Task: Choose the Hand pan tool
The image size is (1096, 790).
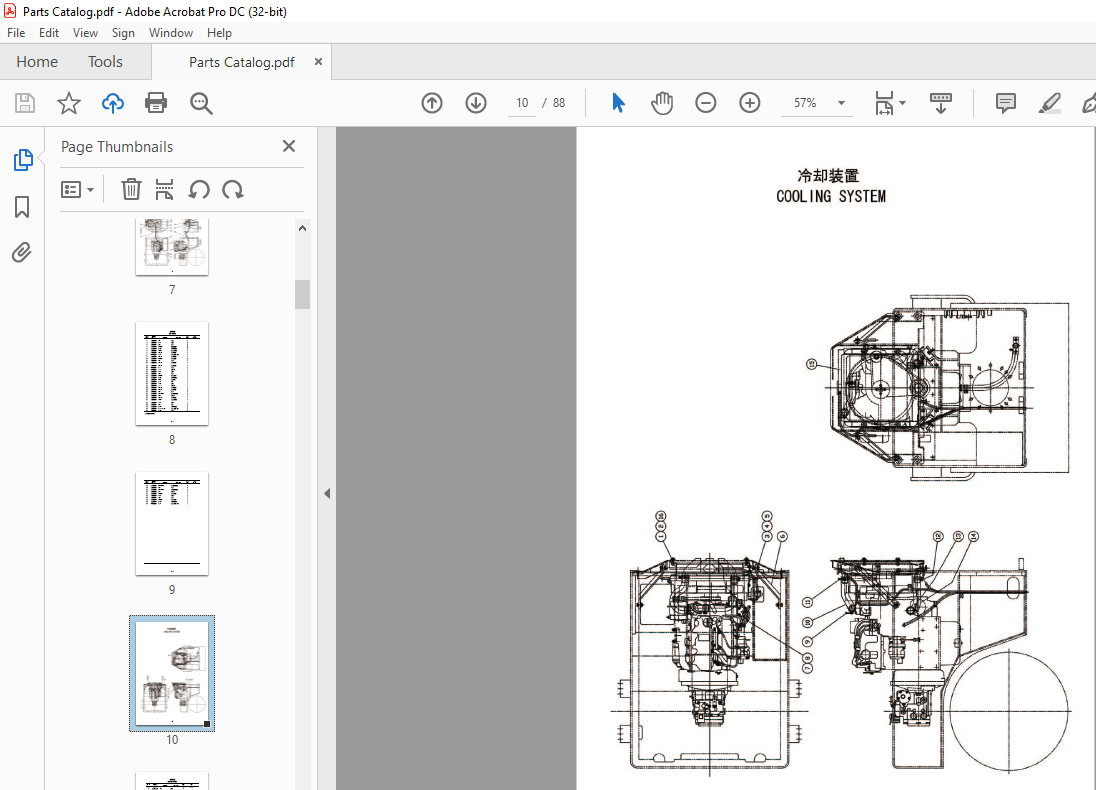Action: (661, 103)
